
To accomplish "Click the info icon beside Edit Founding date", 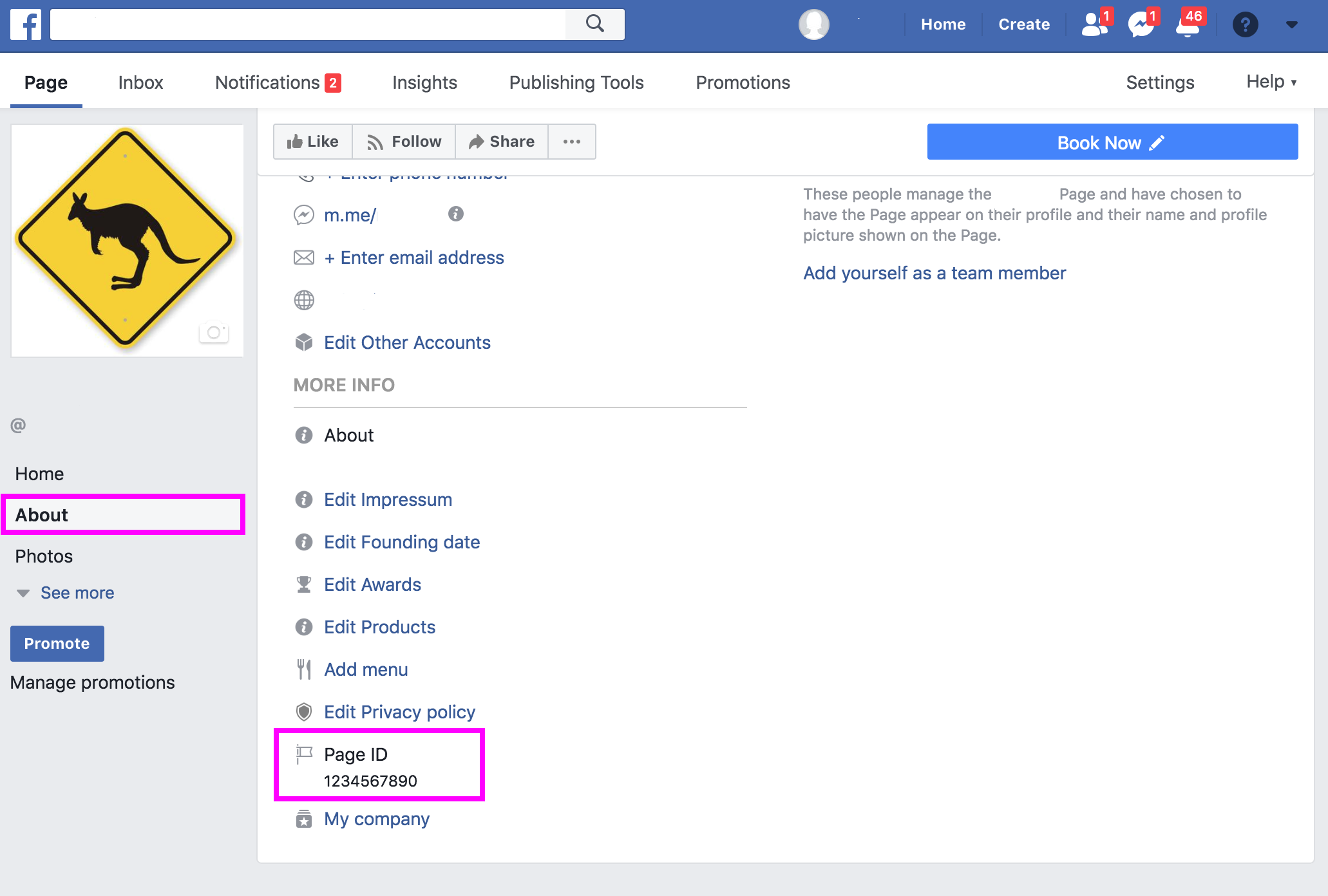I will [x=304, y=542].
